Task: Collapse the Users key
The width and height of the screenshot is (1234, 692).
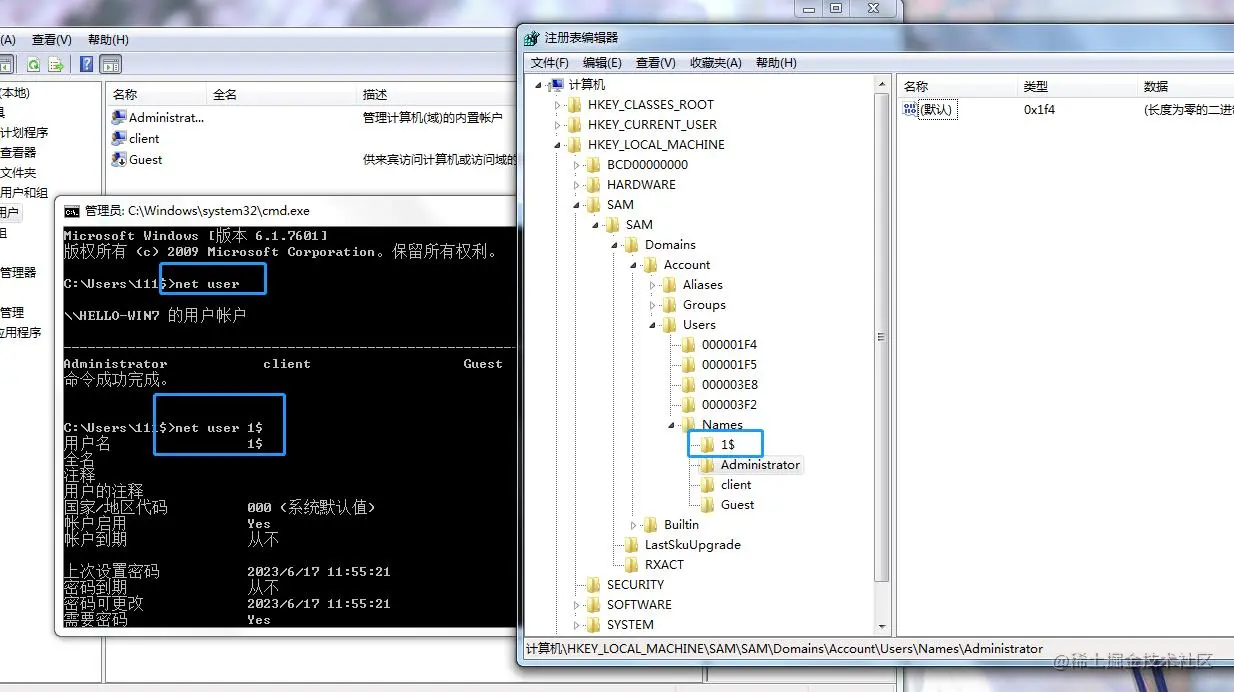Action: click(x=653, y=325)
